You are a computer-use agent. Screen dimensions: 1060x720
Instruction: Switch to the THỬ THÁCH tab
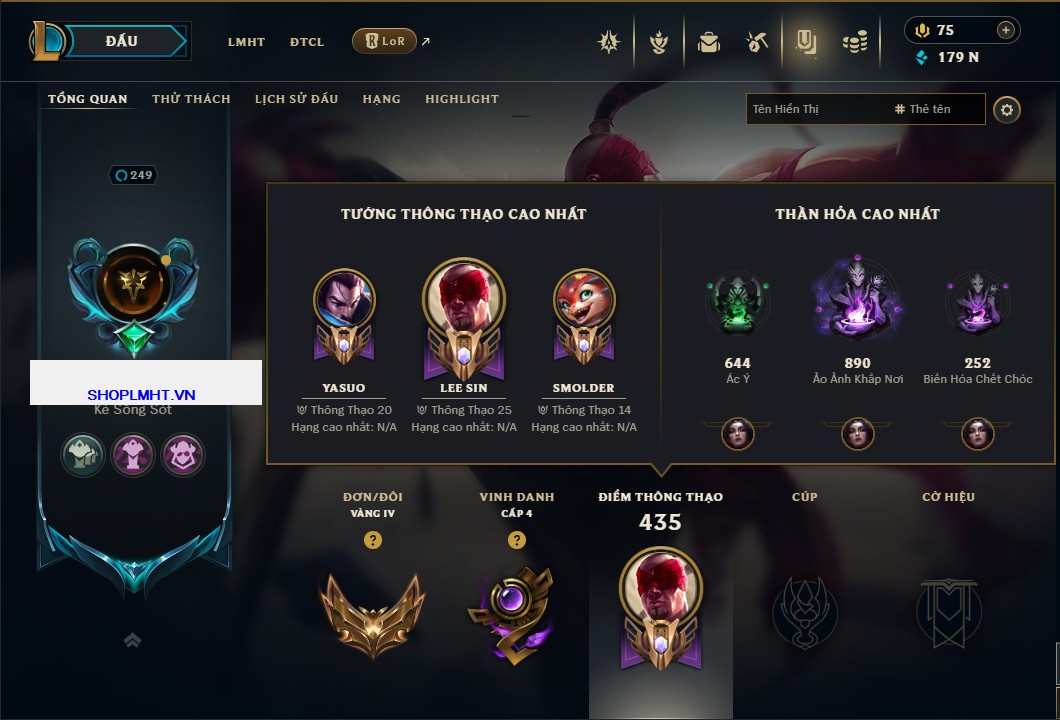[x=191, y=99]
